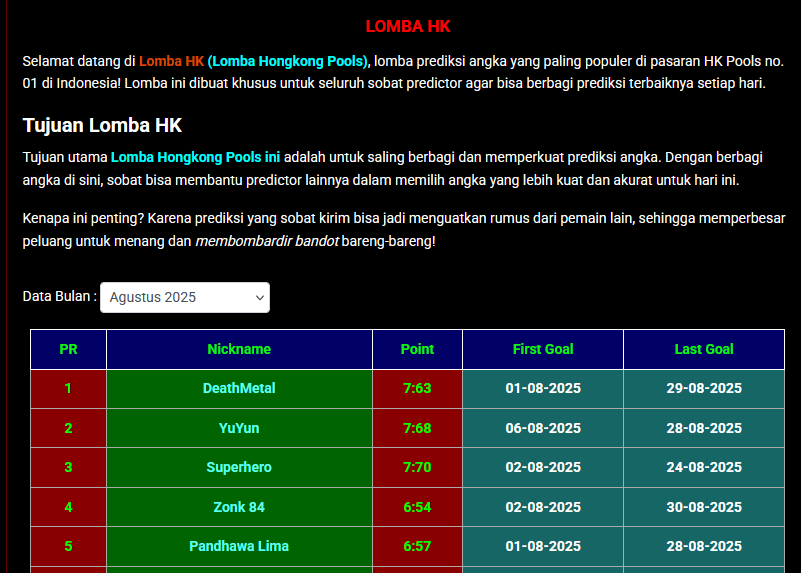Click last goal date 29-08-2025
Image resolution: width=801 pixels, height=573 pixels.
click(704, 389)
